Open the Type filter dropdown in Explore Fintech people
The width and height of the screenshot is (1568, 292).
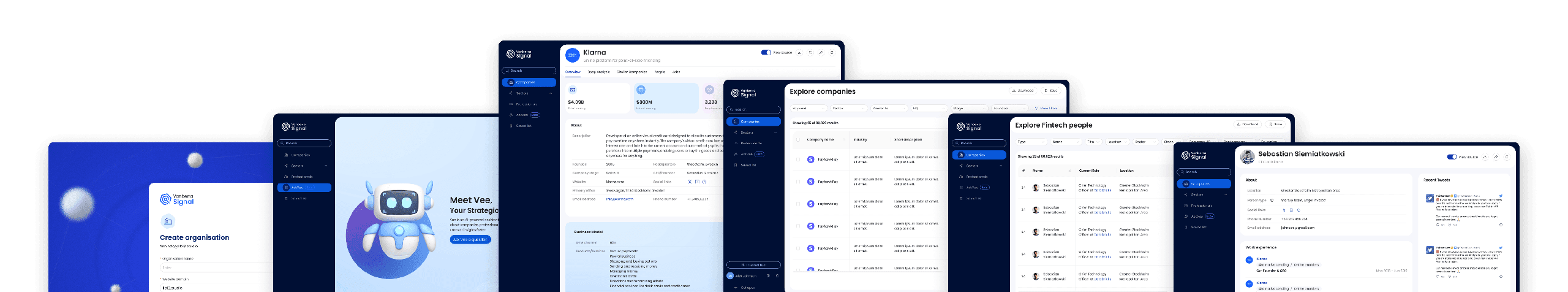1031,142
